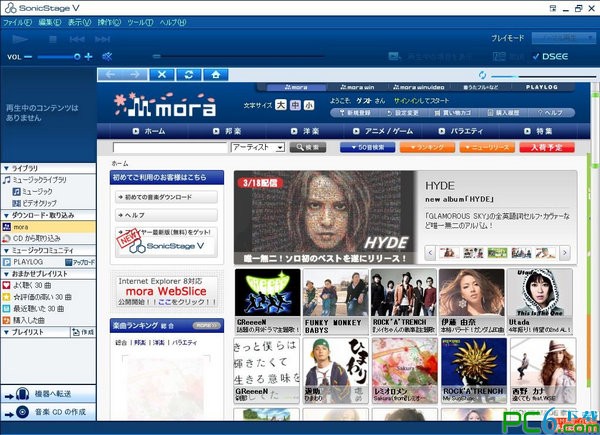Click the 作成 playlist create button
Viewport: 600px width, 435px height.
pyautogui.click(x=83, y=332)
